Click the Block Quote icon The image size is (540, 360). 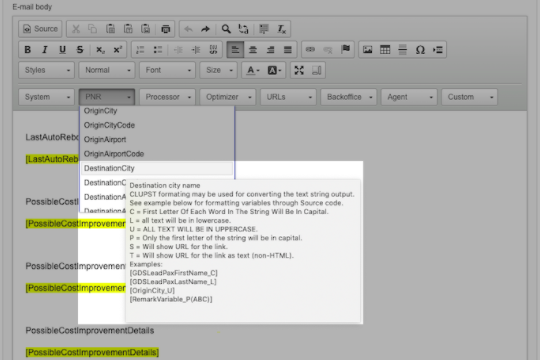(213, 50)
